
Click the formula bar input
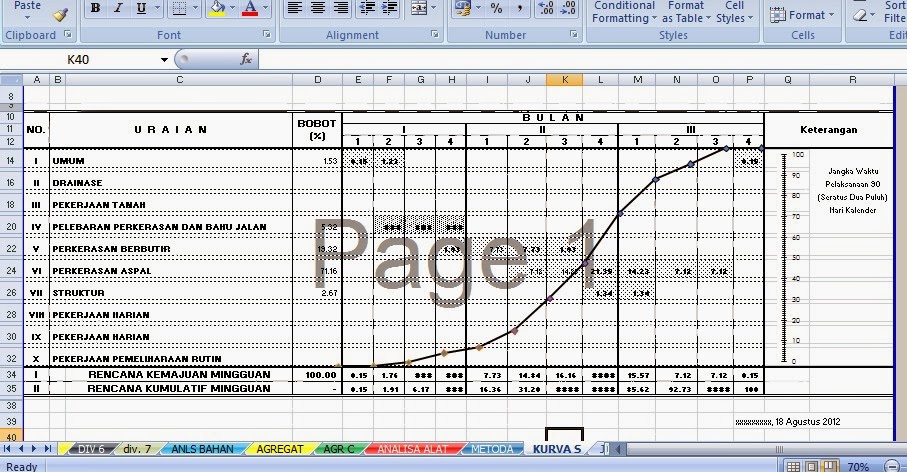tap(582, 59)
